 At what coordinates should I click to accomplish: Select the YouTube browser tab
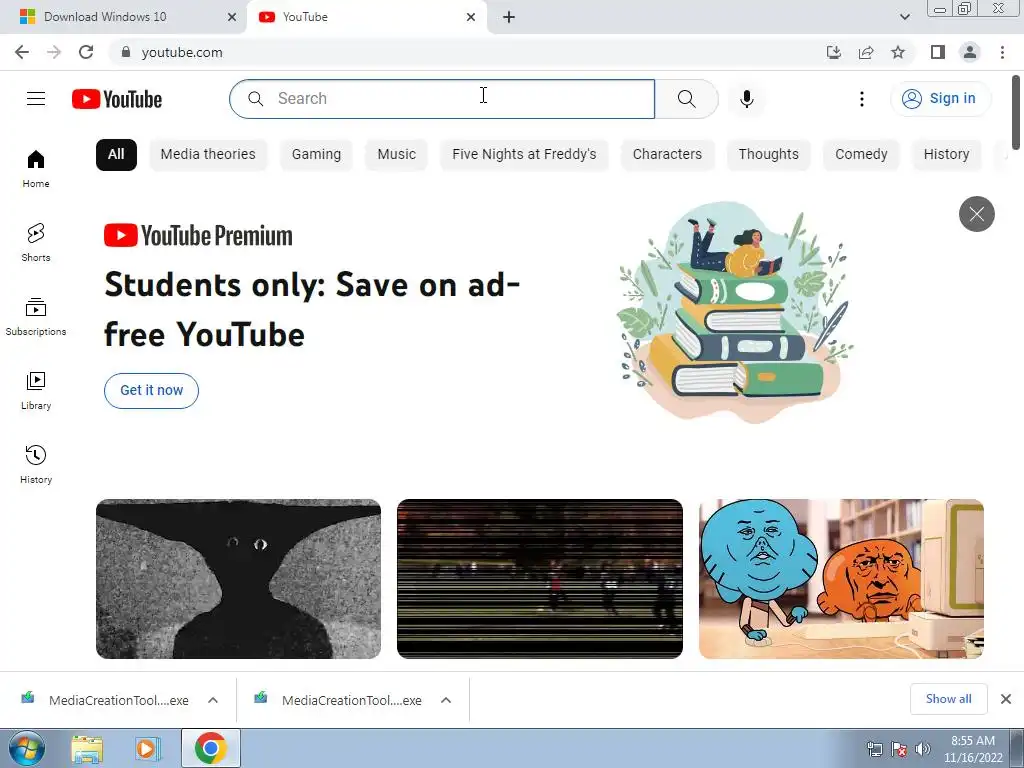click(366, 17)
